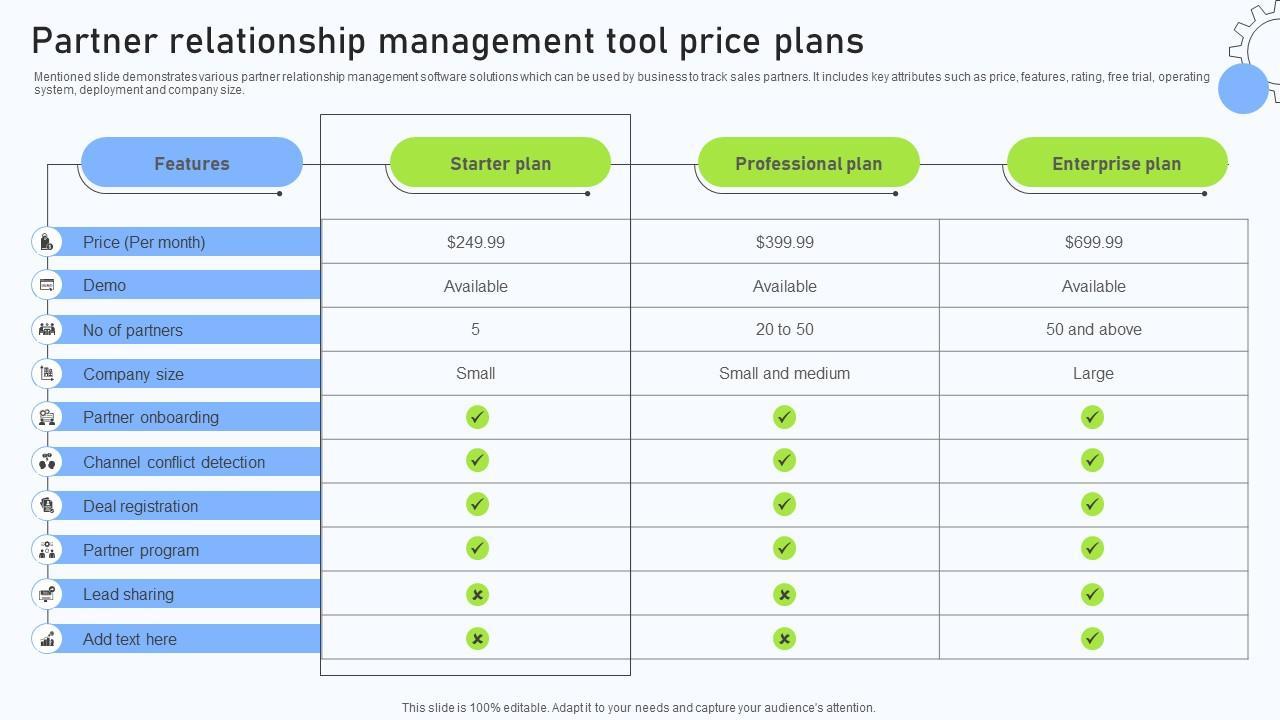Select the Starter plan header

pyautogui.click(x=500, y=163)
